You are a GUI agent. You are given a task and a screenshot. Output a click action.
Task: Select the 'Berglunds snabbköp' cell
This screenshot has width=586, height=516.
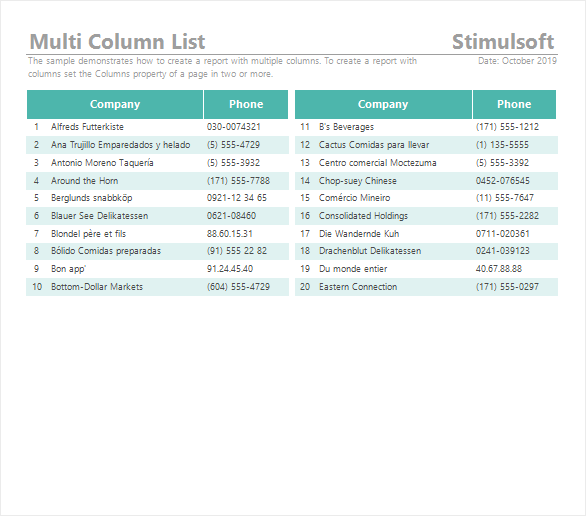pyautogui.click(x=92, y=198)
